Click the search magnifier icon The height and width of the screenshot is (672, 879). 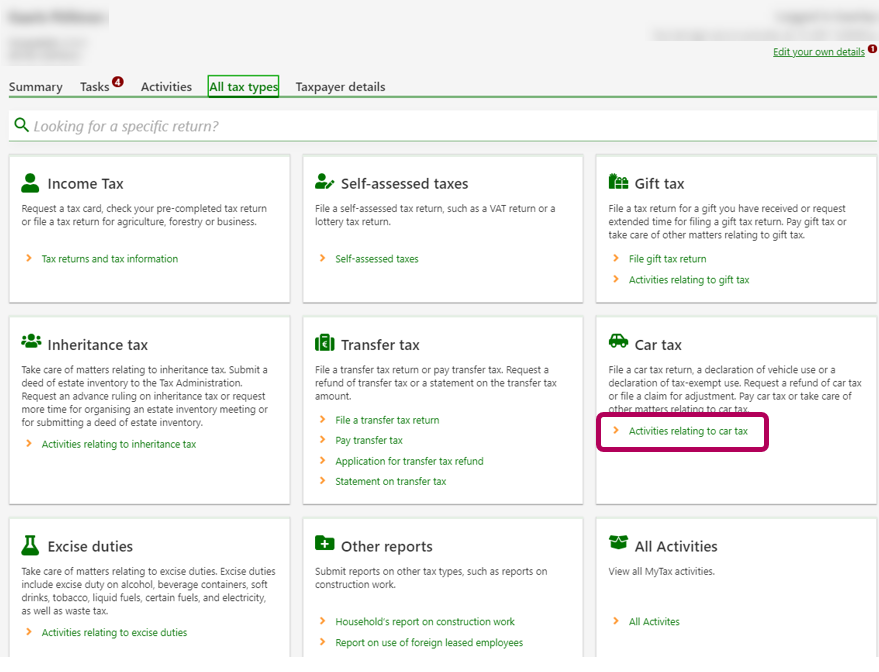click(x=21, y=126)
